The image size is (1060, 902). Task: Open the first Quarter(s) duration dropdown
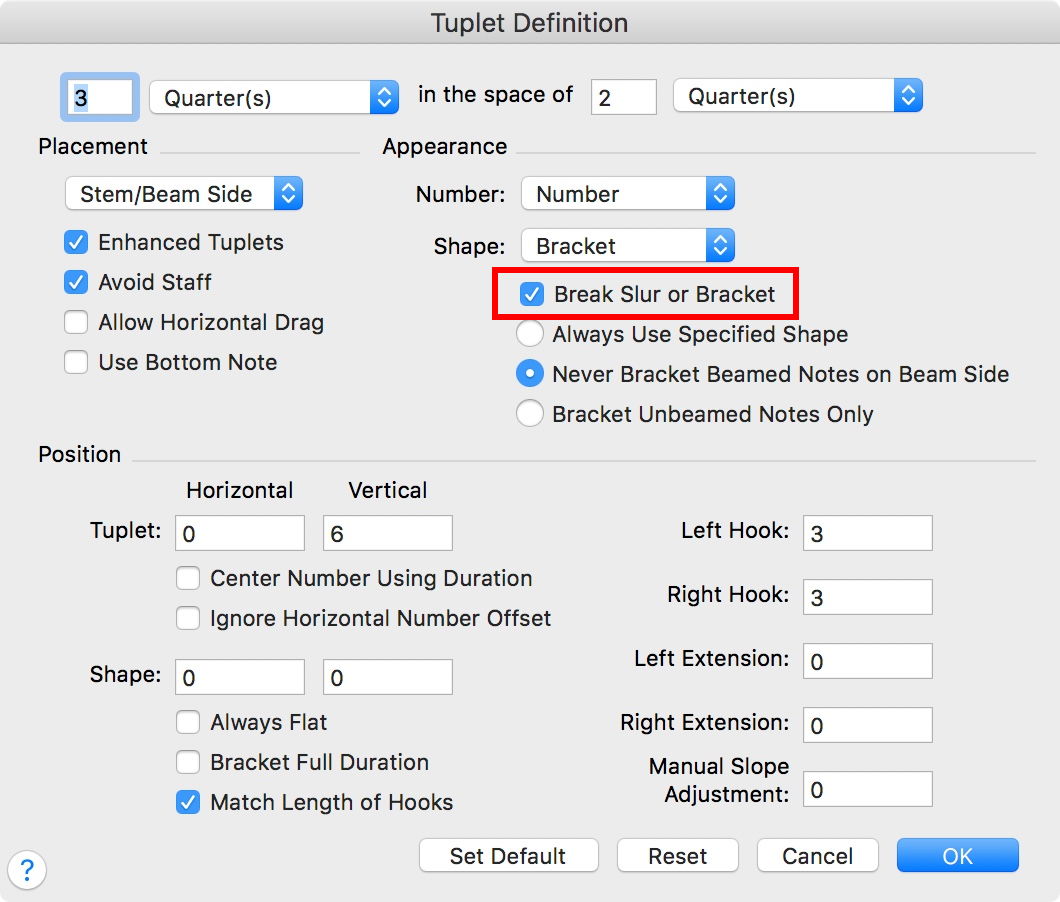274,97
